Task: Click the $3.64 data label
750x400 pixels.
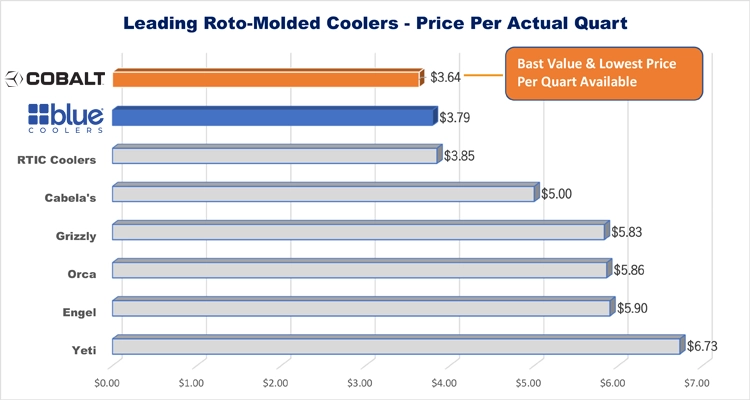Action: tap(445, 77)
